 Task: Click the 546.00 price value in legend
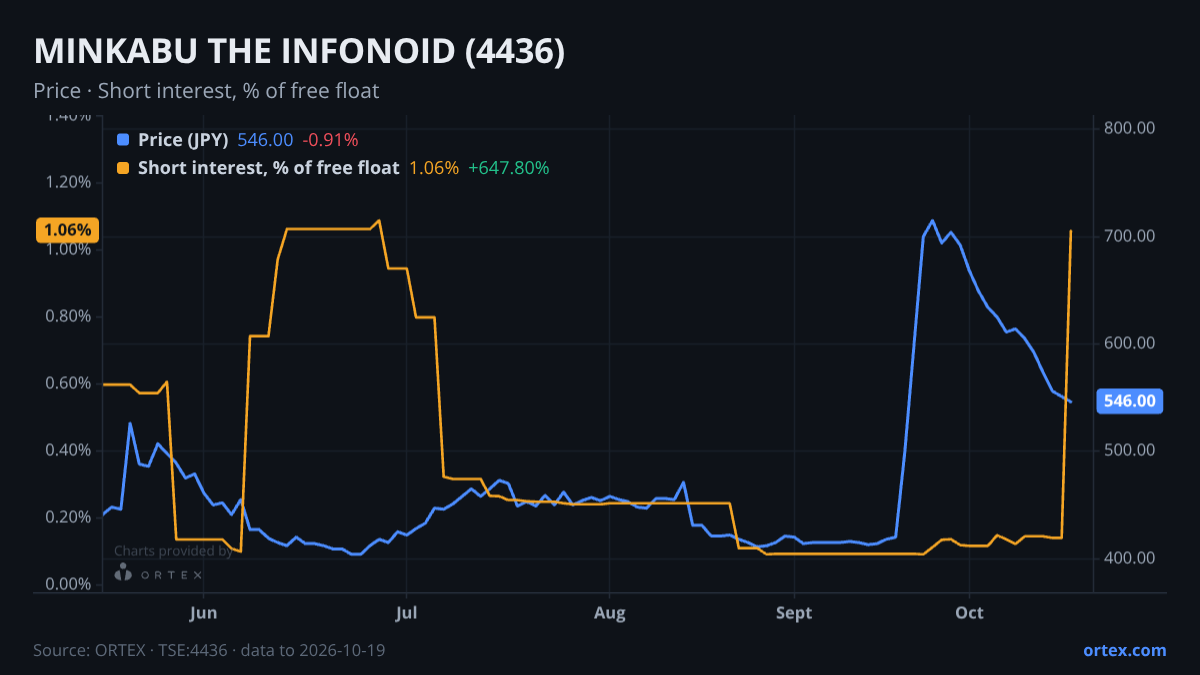point(265,140)
